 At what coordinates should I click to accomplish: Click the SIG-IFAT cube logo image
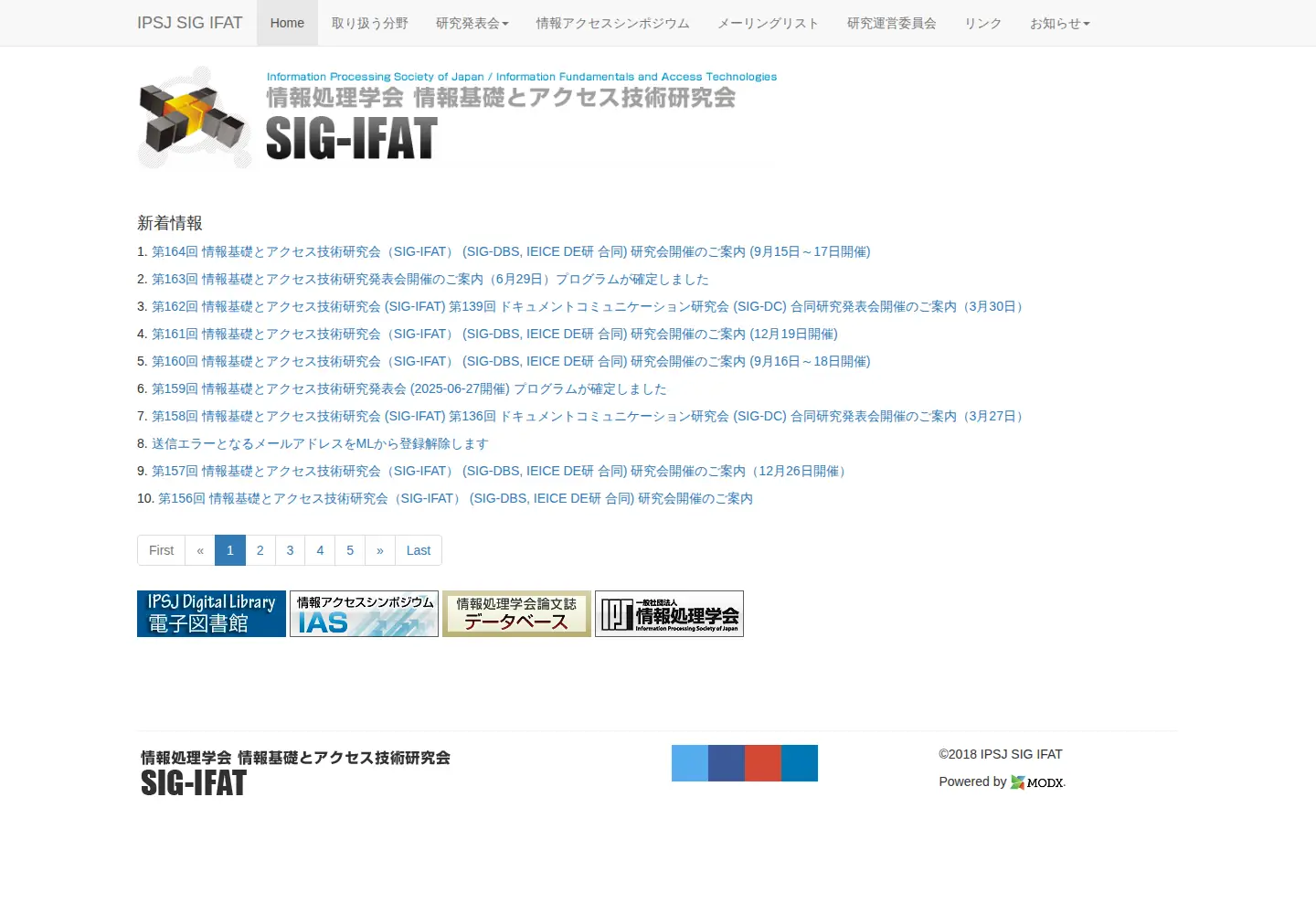tap(195, 117)
